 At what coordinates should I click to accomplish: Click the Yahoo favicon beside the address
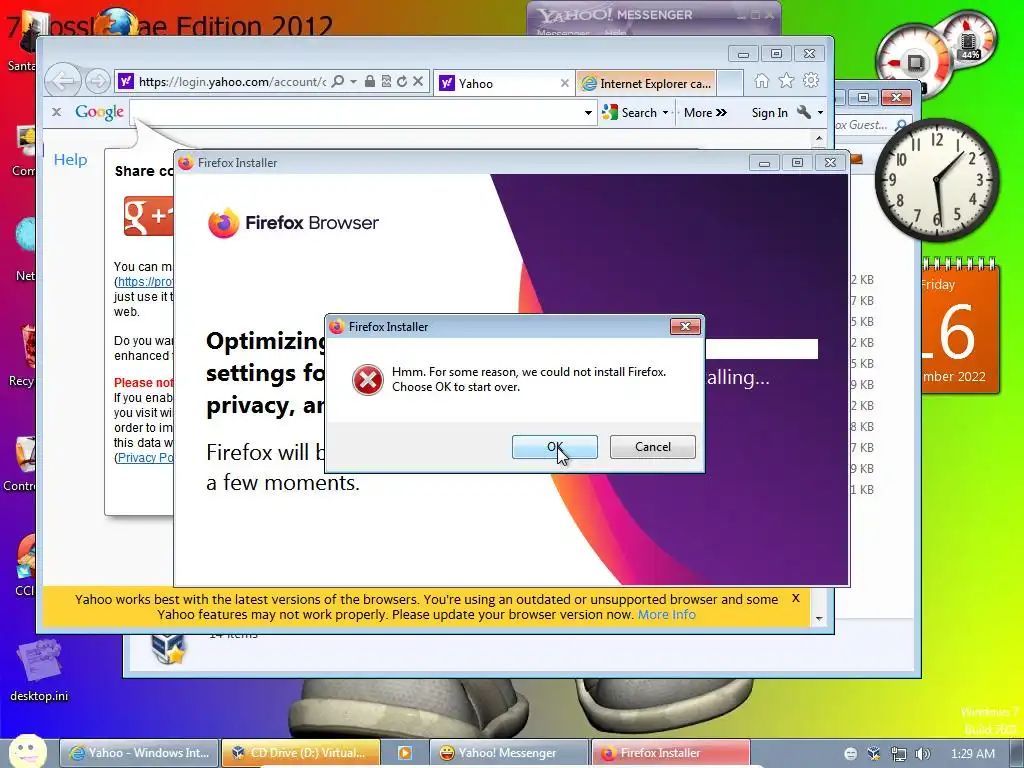coord(126,81)
